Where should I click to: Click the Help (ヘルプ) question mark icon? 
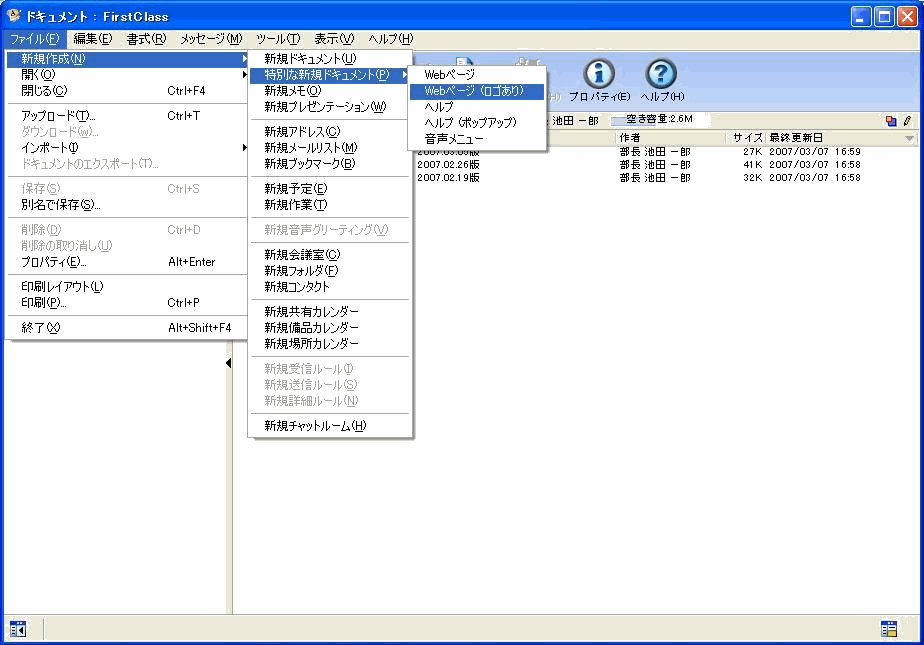tap(661, 74)
